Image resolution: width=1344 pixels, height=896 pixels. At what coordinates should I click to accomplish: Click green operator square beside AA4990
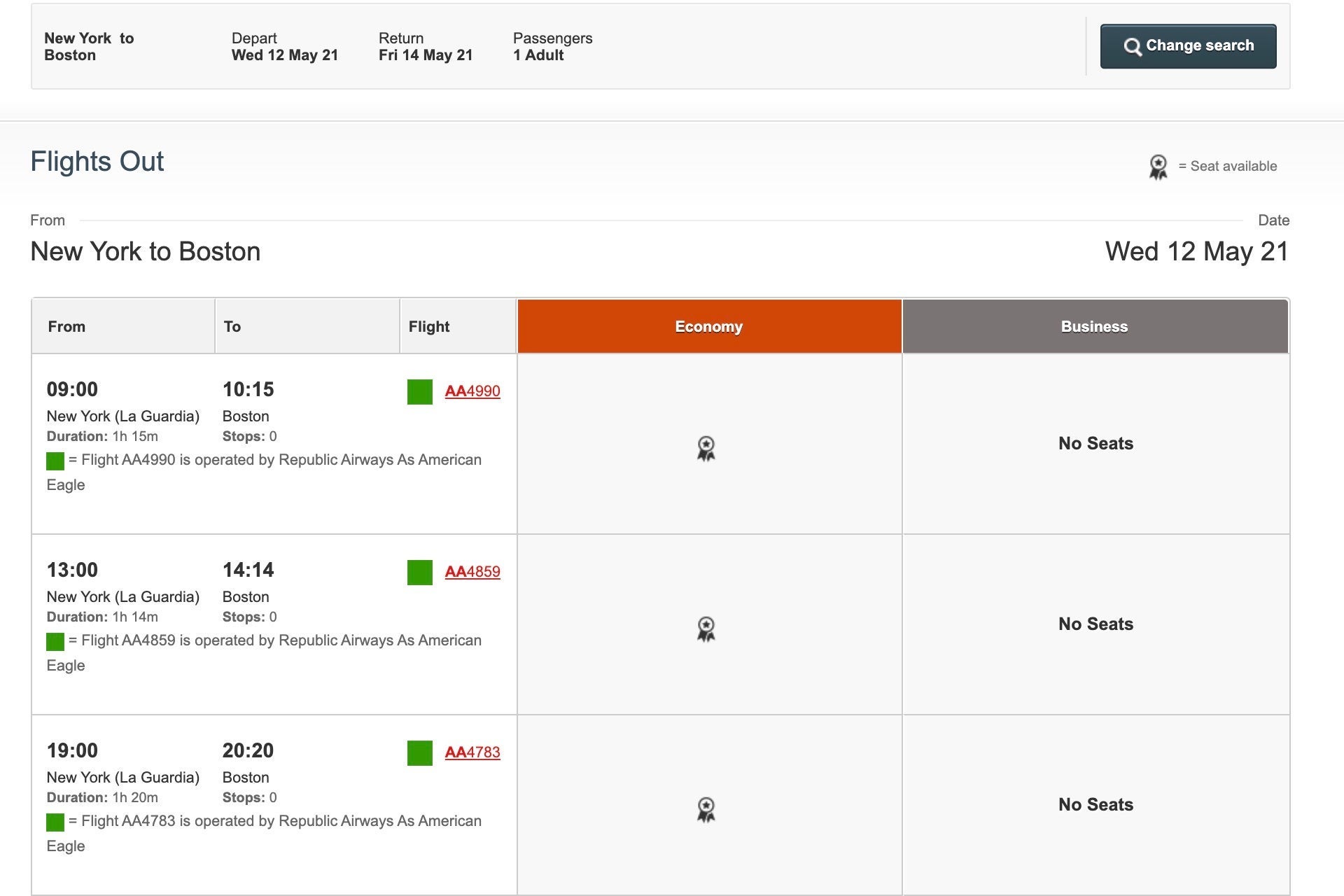click(x=419, y=392)
